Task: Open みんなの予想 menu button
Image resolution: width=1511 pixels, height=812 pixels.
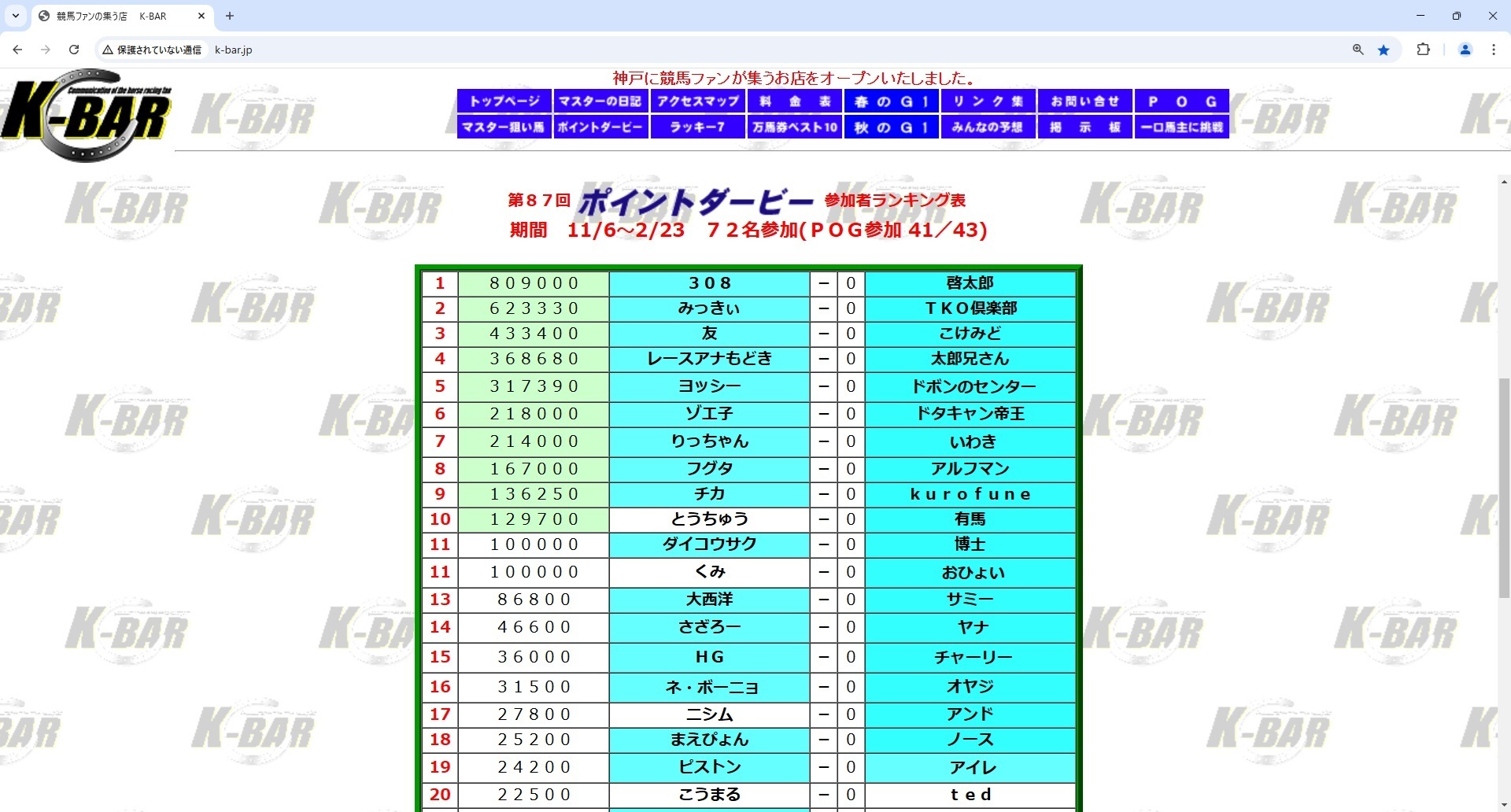Action: pos(988,127)
